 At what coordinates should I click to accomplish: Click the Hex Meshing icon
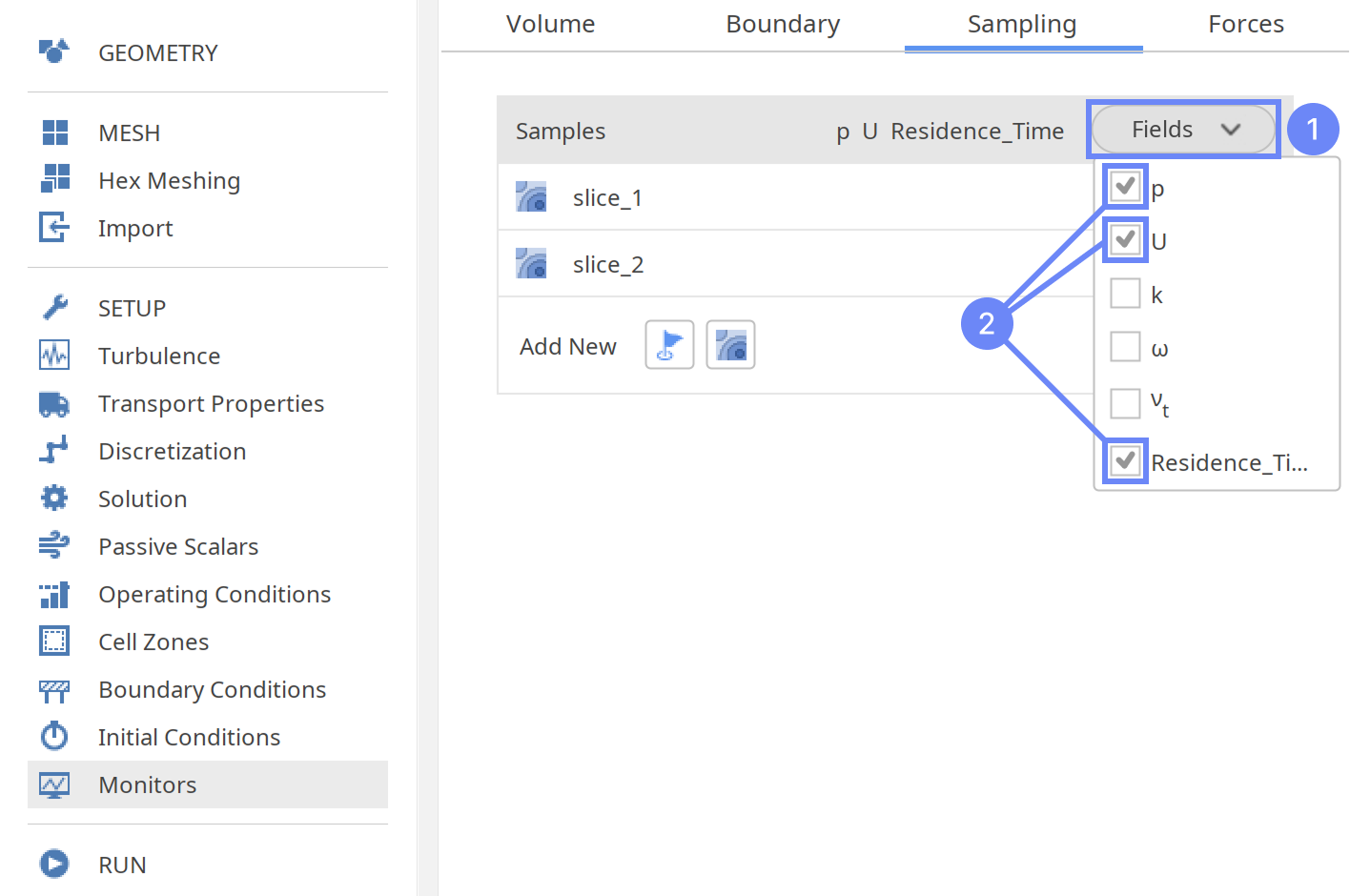tap(55, 179)
